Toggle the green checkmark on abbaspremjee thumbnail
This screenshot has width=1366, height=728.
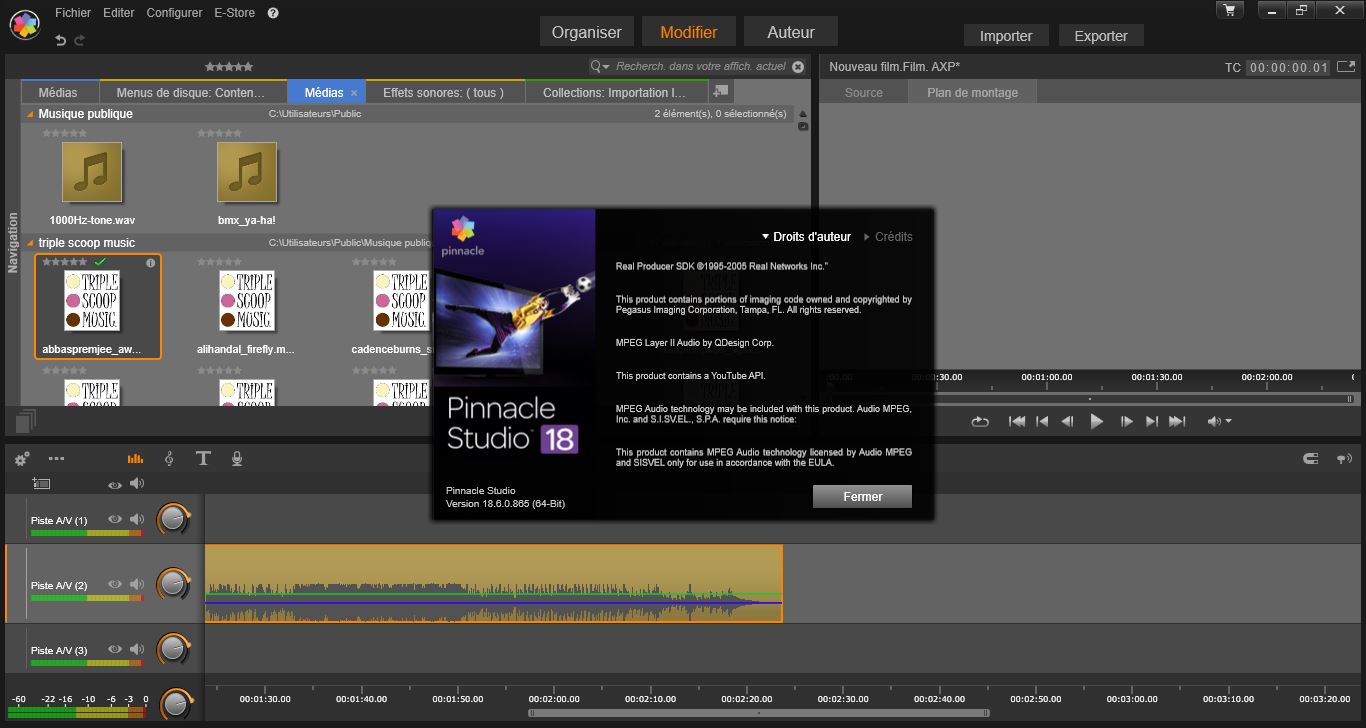coord(99,262)
